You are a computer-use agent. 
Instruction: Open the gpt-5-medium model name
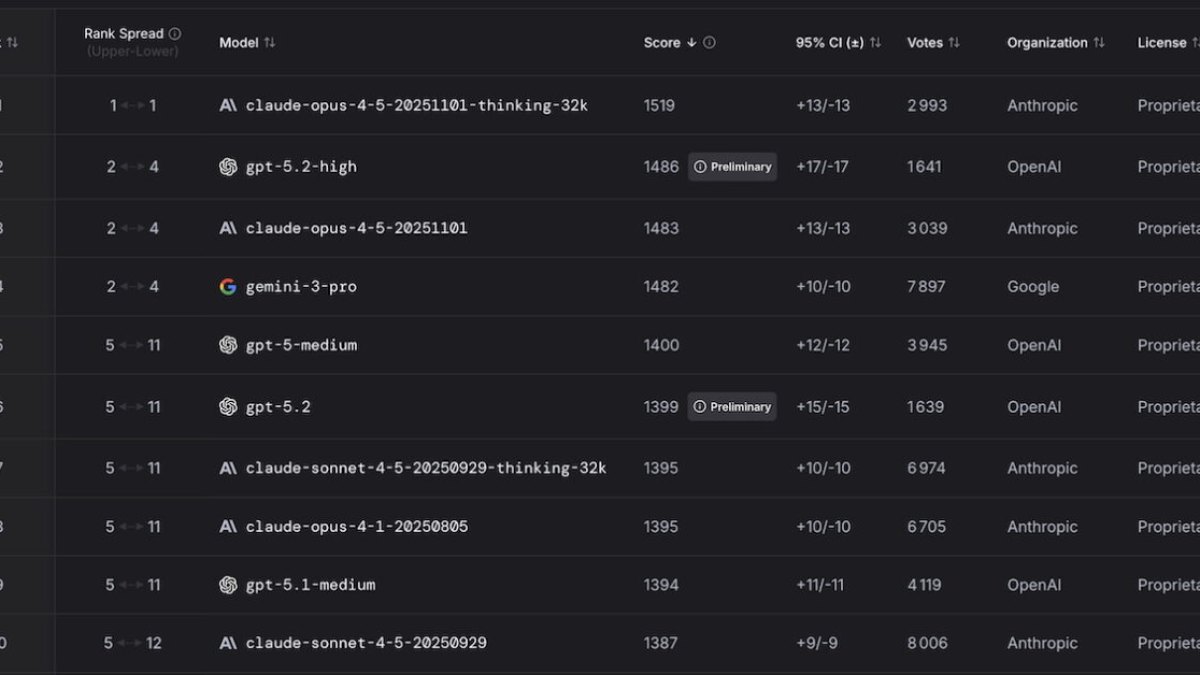[x=301, y=345]
